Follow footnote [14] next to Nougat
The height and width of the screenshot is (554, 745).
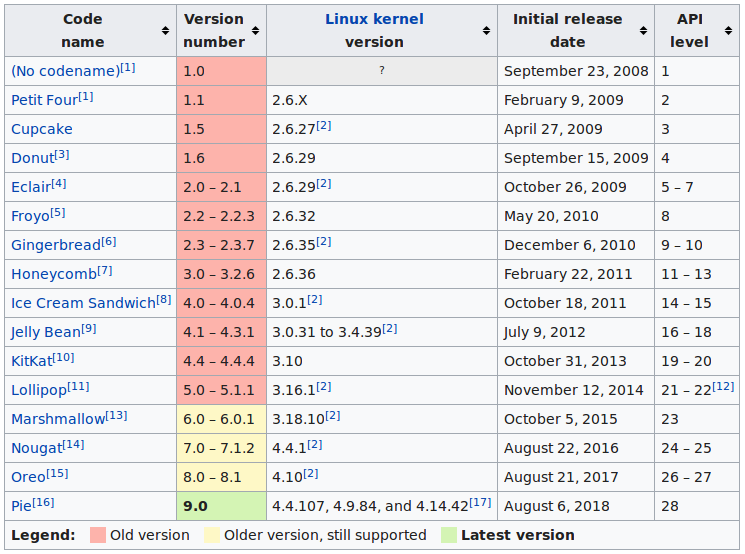(74, 445)
